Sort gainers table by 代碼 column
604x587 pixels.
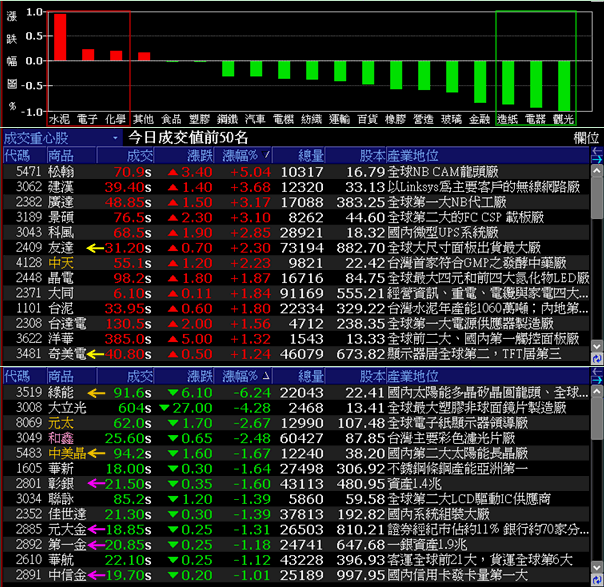(x=25, y=156)
